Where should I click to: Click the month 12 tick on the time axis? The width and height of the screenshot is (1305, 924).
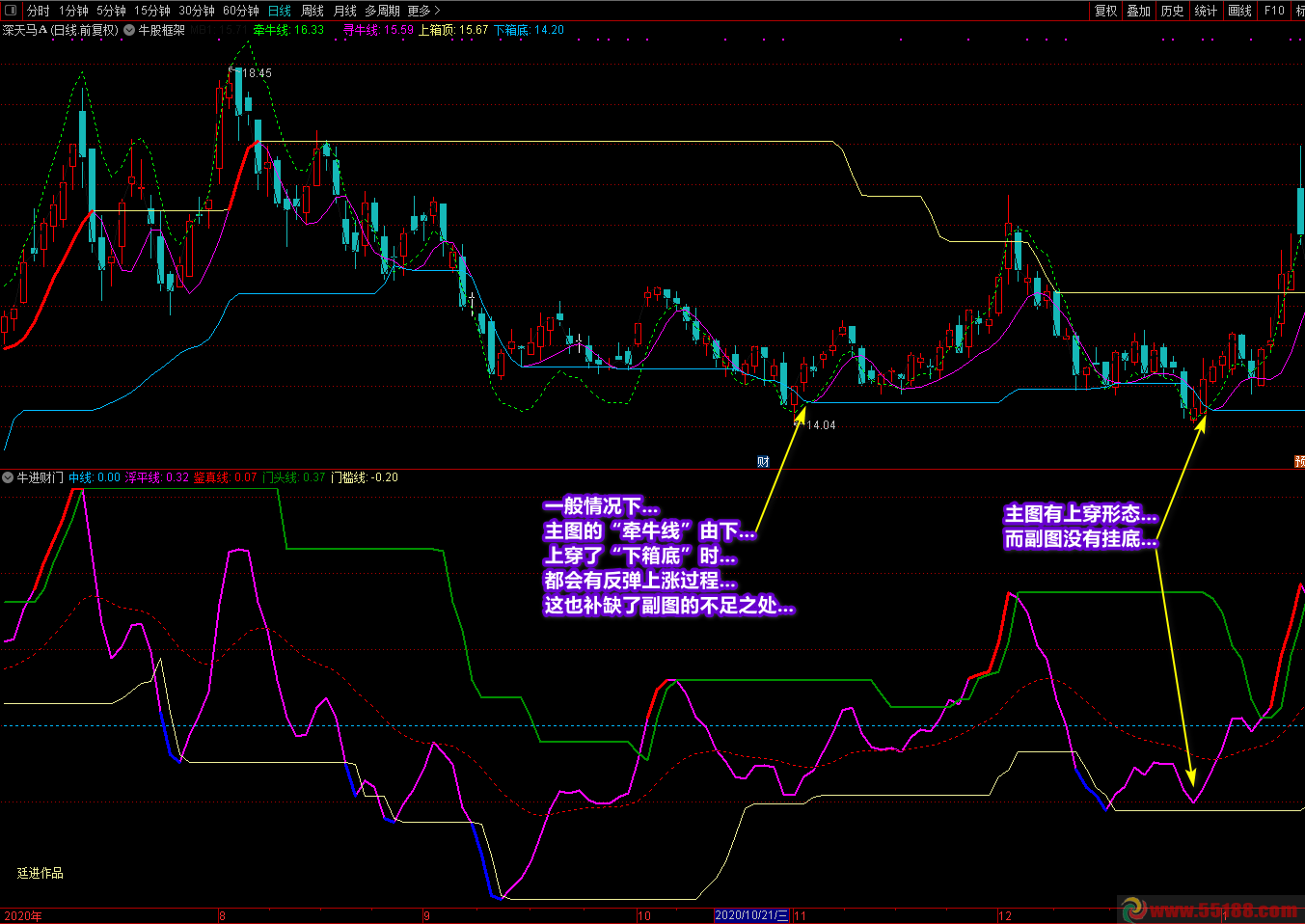[x=1005, y=915]
